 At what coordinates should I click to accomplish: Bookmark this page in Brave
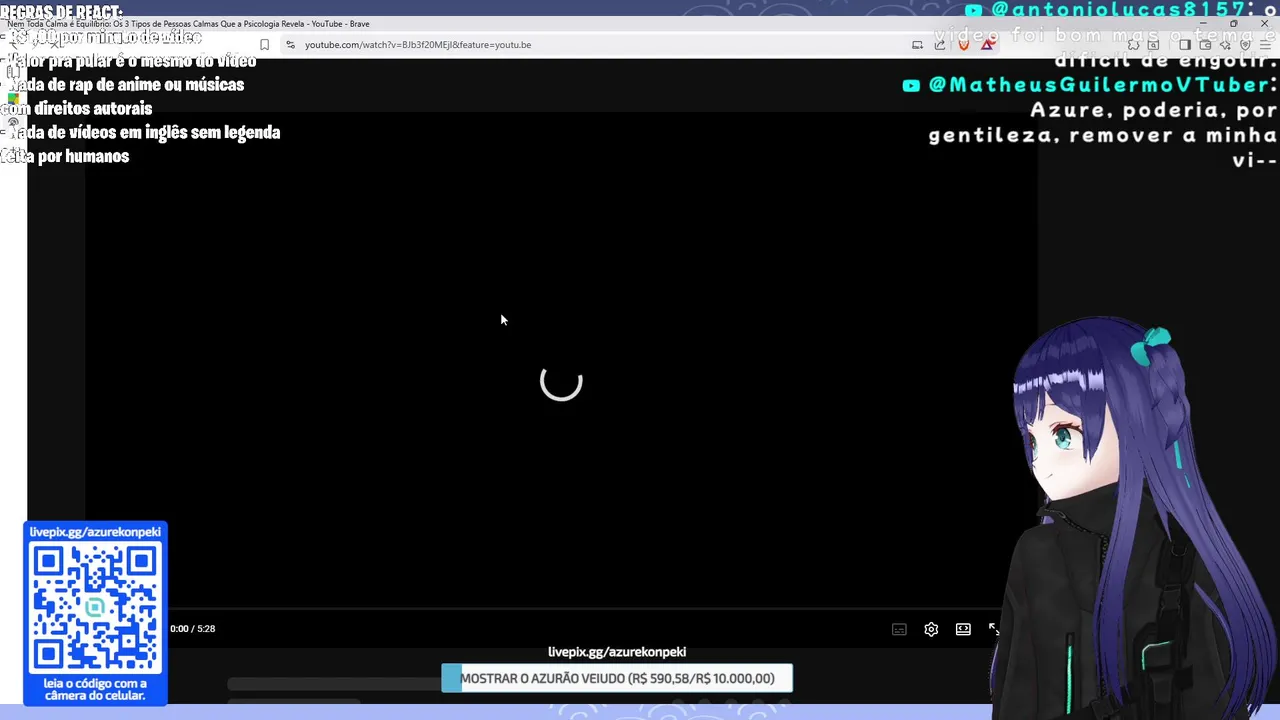[x=264, y=45]
